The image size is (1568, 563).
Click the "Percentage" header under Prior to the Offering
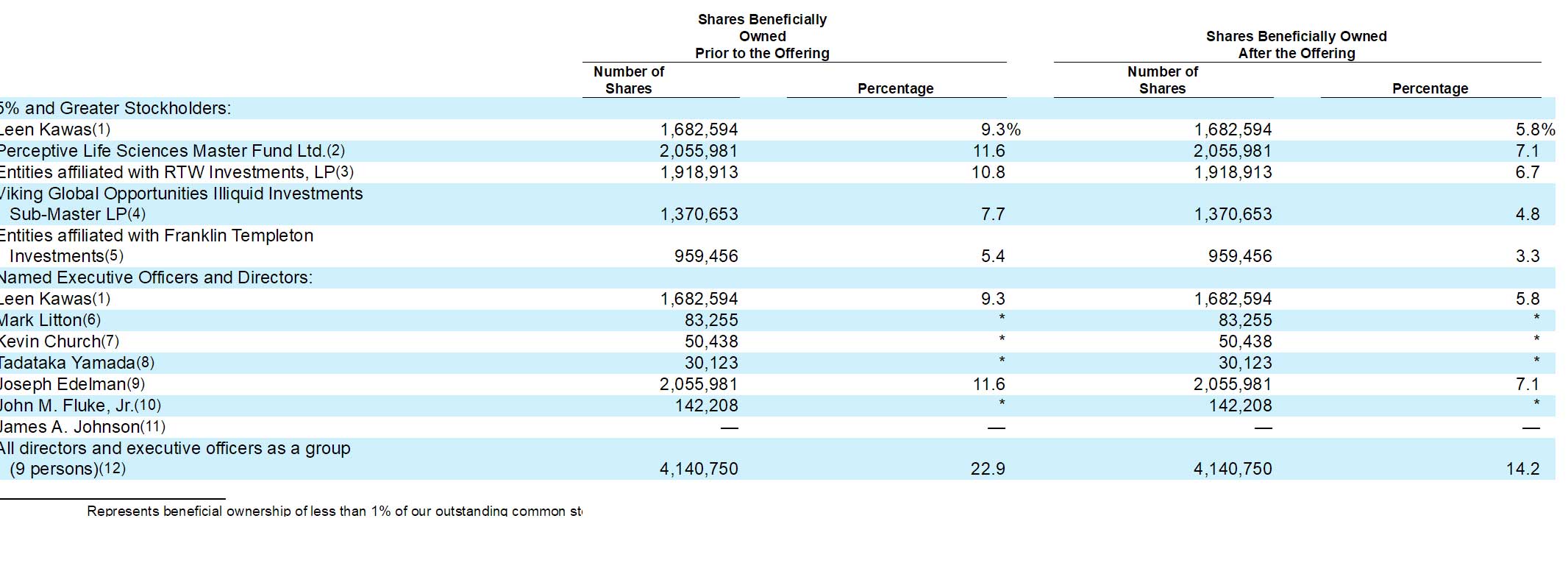click(895, 88)
